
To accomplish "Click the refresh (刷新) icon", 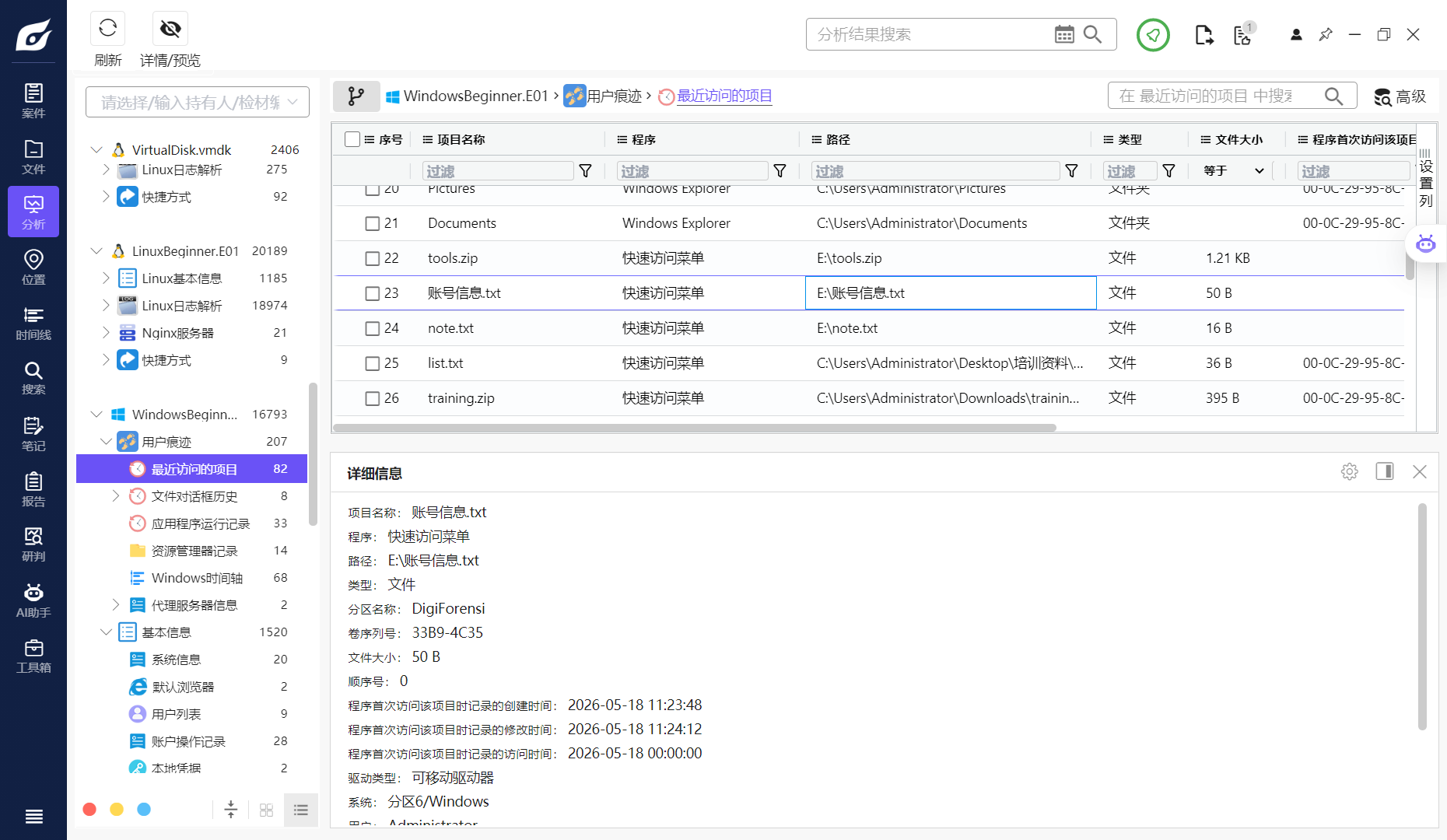I will (107, 29).
